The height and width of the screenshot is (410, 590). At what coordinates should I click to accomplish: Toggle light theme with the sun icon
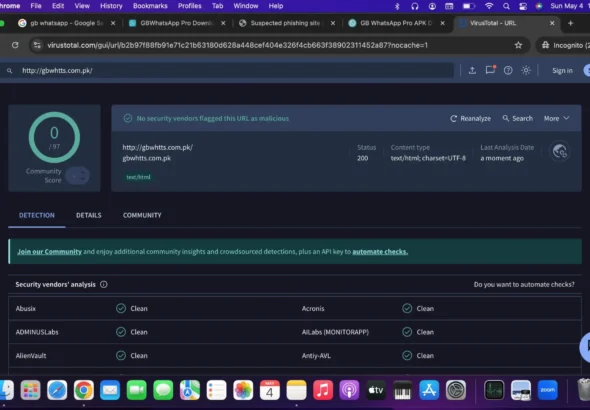pyautogui.click(x=526, y=70)
